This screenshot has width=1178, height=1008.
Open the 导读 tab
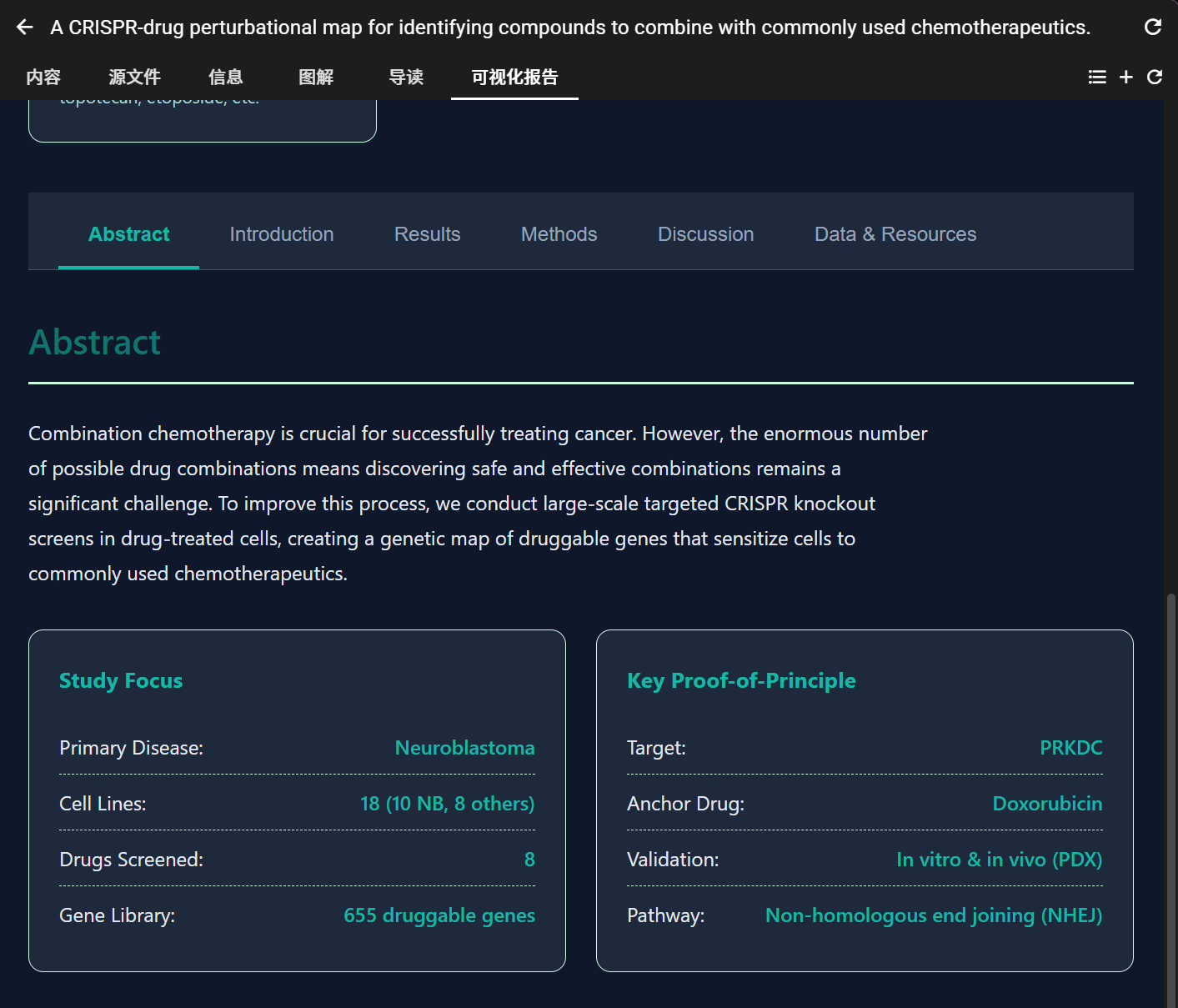click(x=406, y=78)
